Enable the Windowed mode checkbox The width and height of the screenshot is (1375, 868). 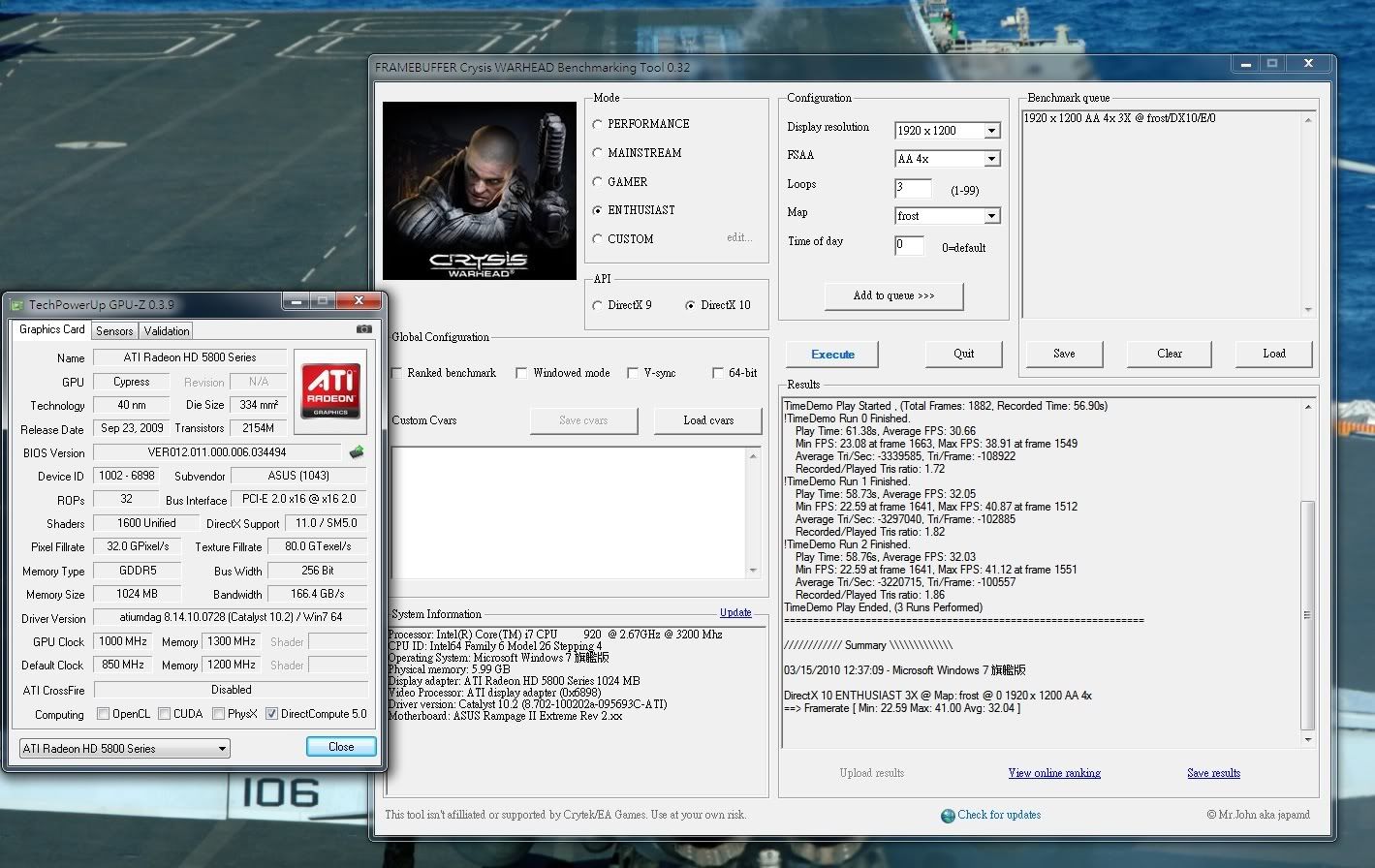[521, 373]
